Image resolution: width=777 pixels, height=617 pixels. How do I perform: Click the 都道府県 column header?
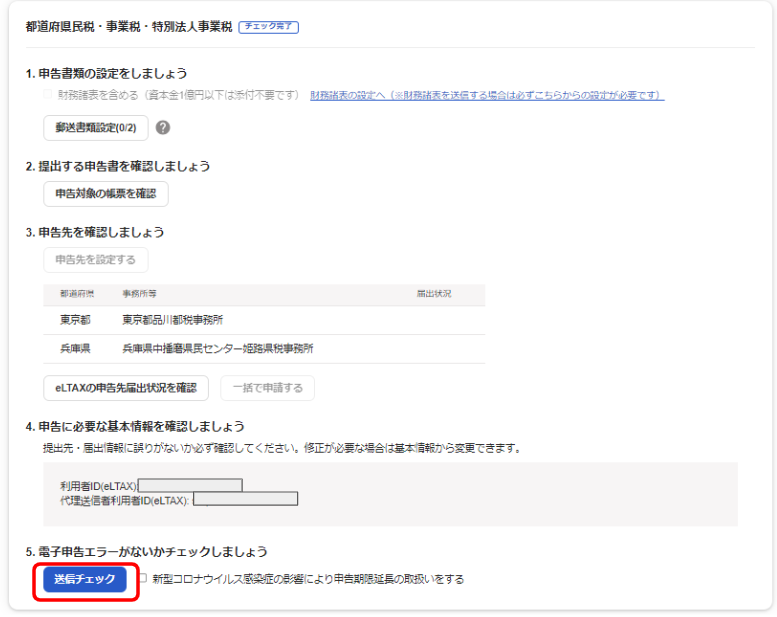point(77,294)
